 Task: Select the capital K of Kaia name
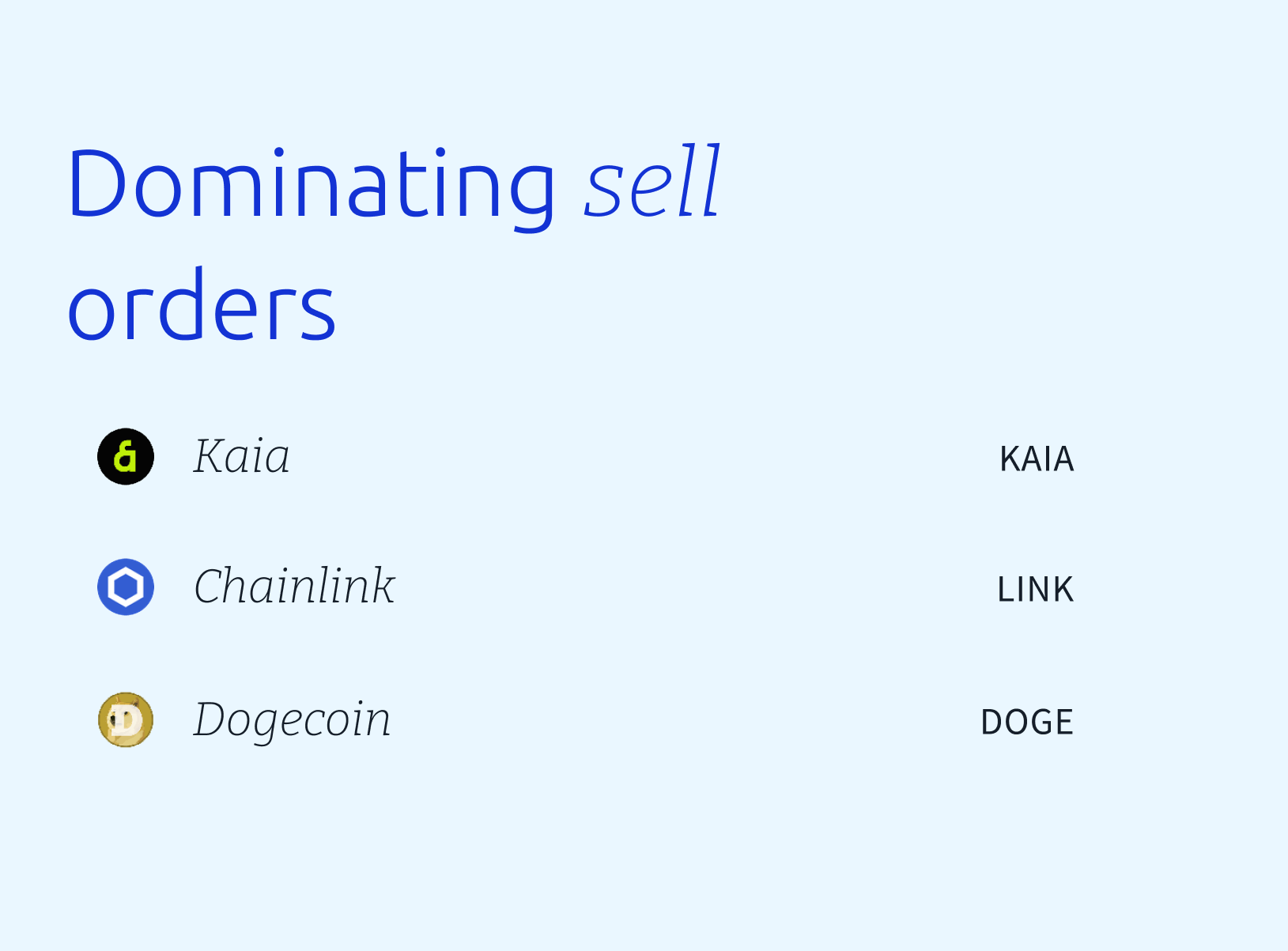[x=211, y=456]
